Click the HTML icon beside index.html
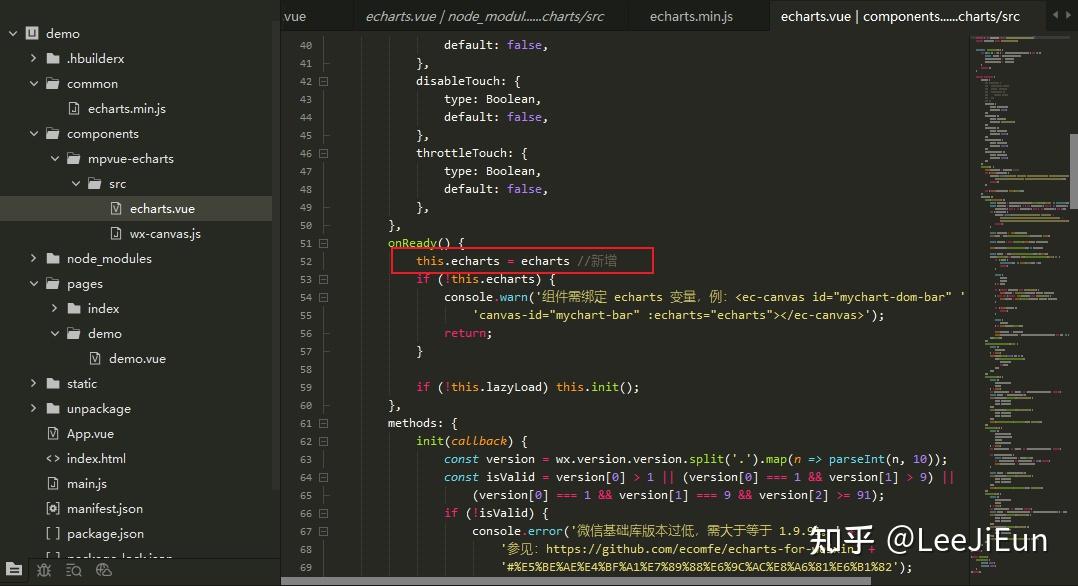 [x=52, y=458]
